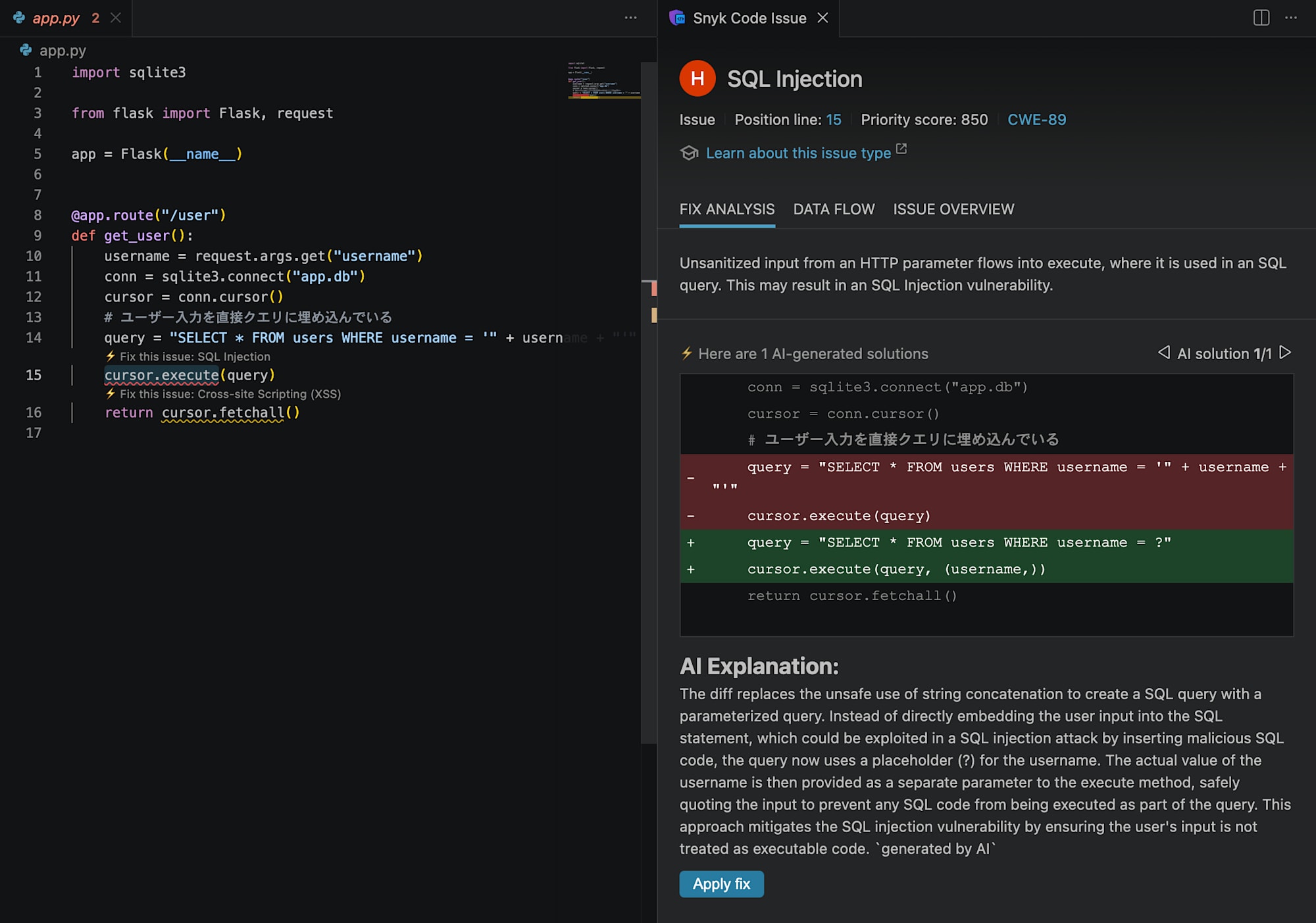Click the high severity H badge

coord(697,78)
